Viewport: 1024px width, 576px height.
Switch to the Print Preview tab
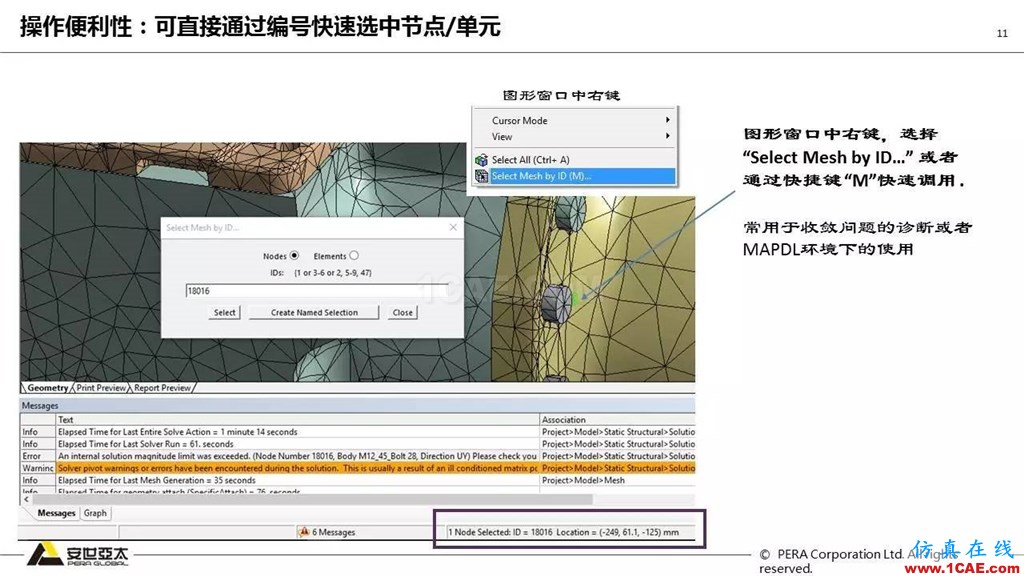tap(101, 387)
